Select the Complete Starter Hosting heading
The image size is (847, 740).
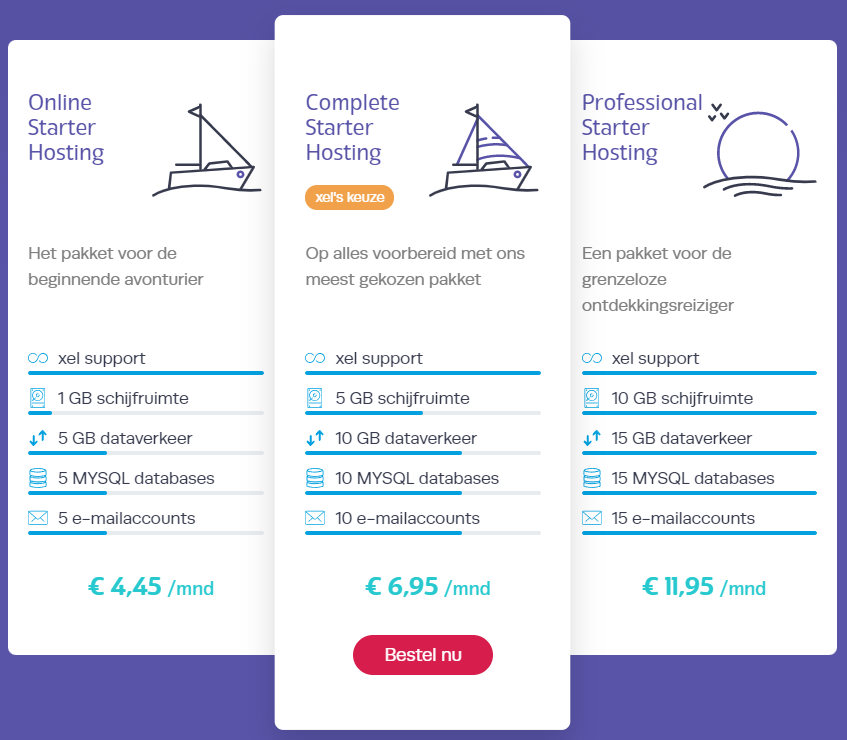click(x=352, y=128)
